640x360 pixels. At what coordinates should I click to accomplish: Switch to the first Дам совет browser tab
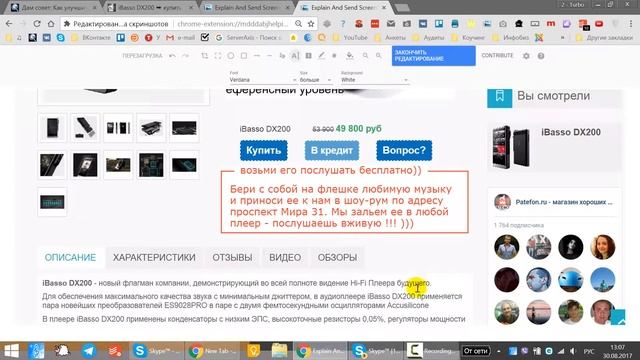[53, 7]
